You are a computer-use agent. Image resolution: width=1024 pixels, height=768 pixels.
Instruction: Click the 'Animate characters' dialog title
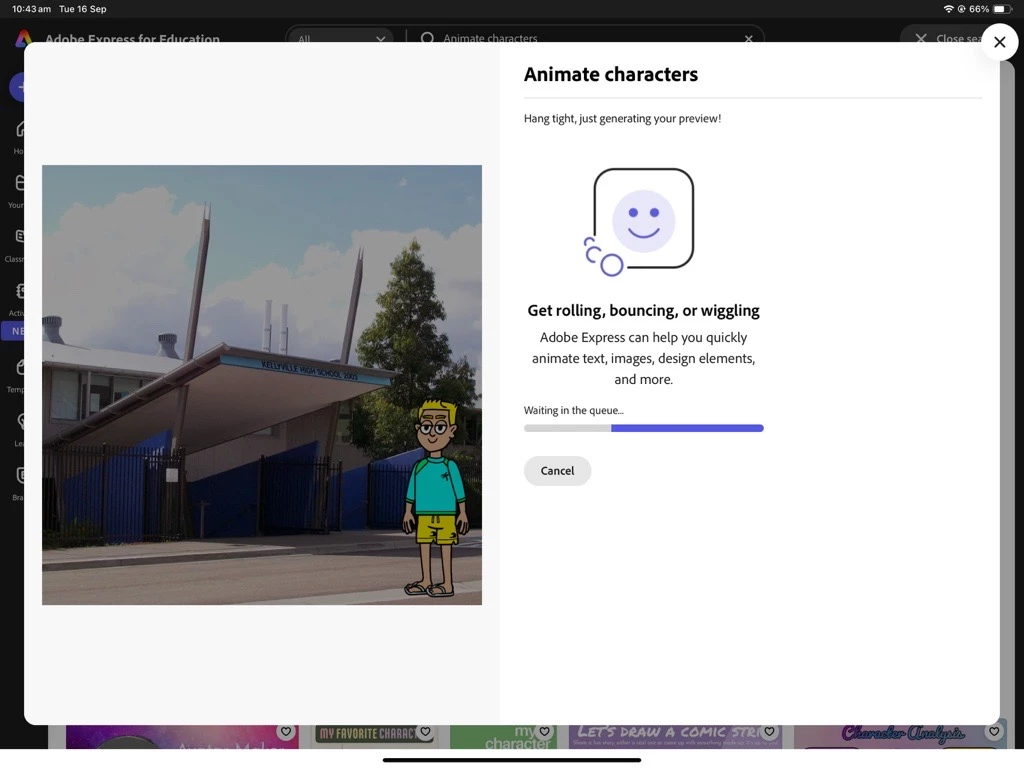(611, 74)
